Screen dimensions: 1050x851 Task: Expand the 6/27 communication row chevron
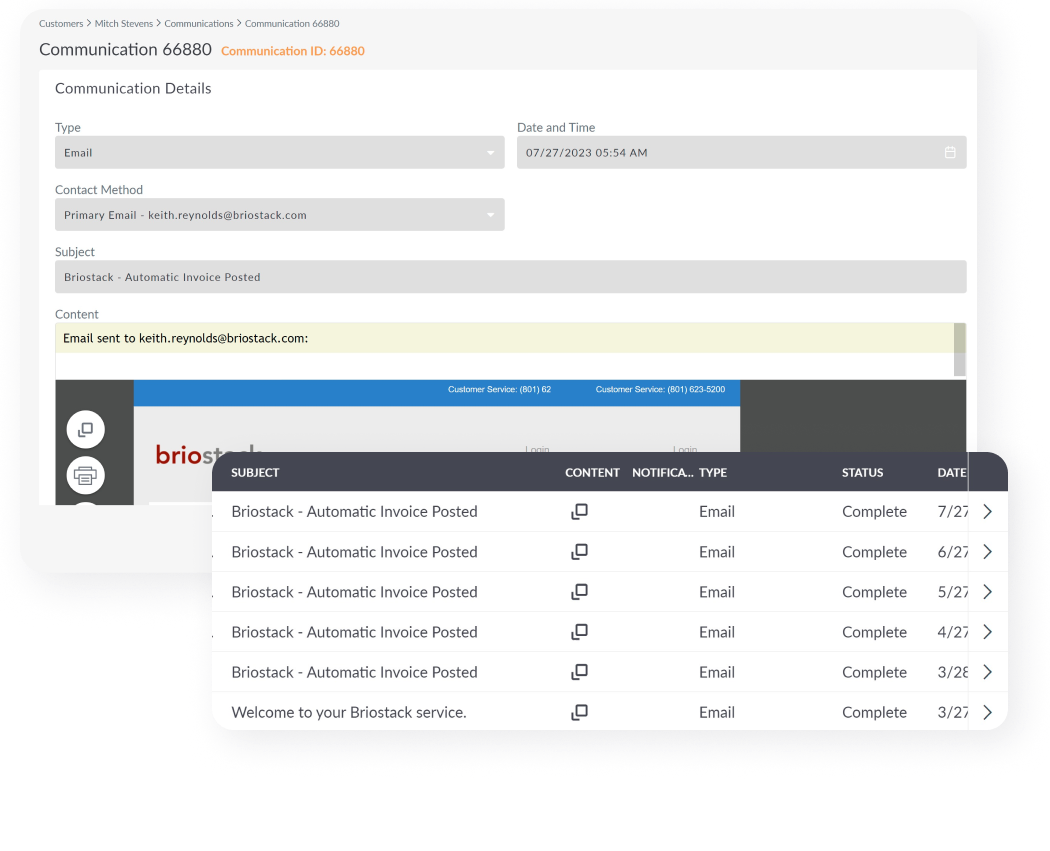(x=988, y=552)
